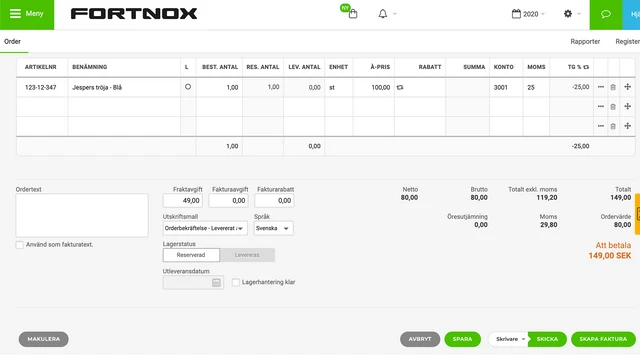Viewport: 640px width, 360px height.
Task: Delete the second order row
Action: pyautogui.click(x=613, y=107)
